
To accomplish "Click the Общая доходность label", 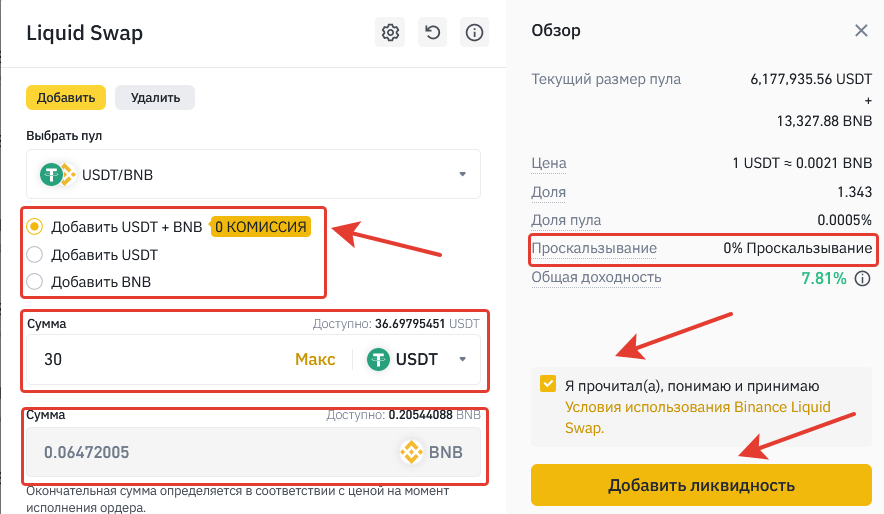I will pyautogui.click(x=596, y=277).
